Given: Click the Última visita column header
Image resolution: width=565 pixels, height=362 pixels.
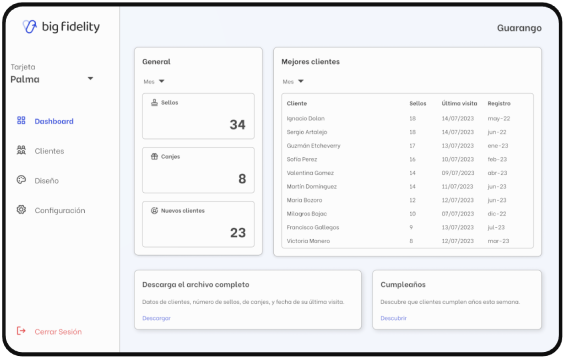Looking at the screenshot, I should tap(459, 104).
